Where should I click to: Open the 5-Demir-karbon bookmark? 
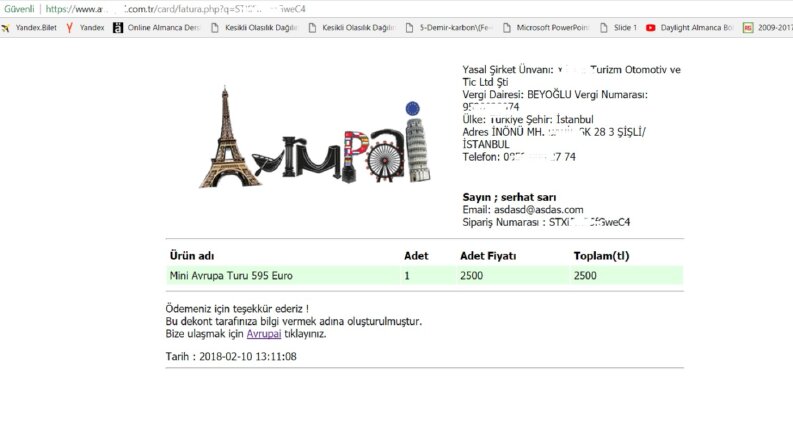(449, 28)
